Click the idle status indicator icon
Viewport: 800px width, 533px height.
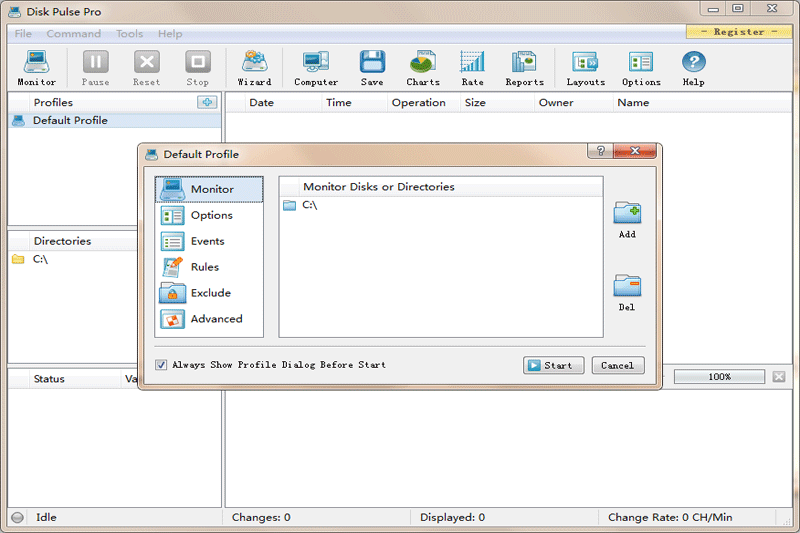(x=17, y=517)
